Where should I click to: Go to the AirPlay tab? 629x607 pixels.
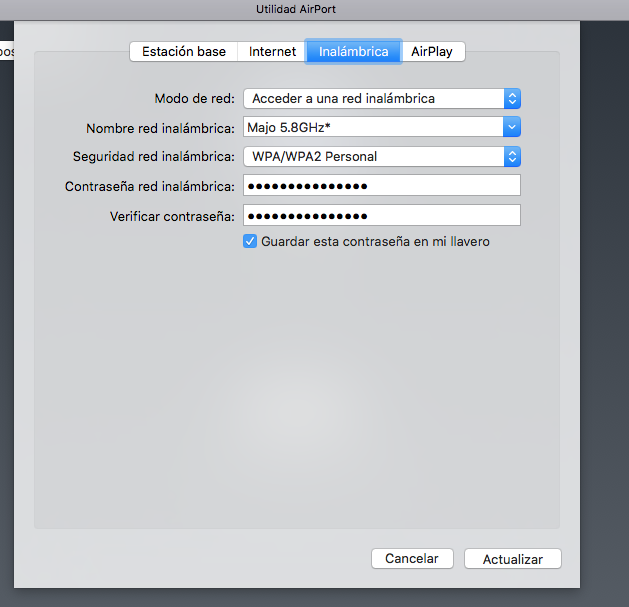pos(432,51)
